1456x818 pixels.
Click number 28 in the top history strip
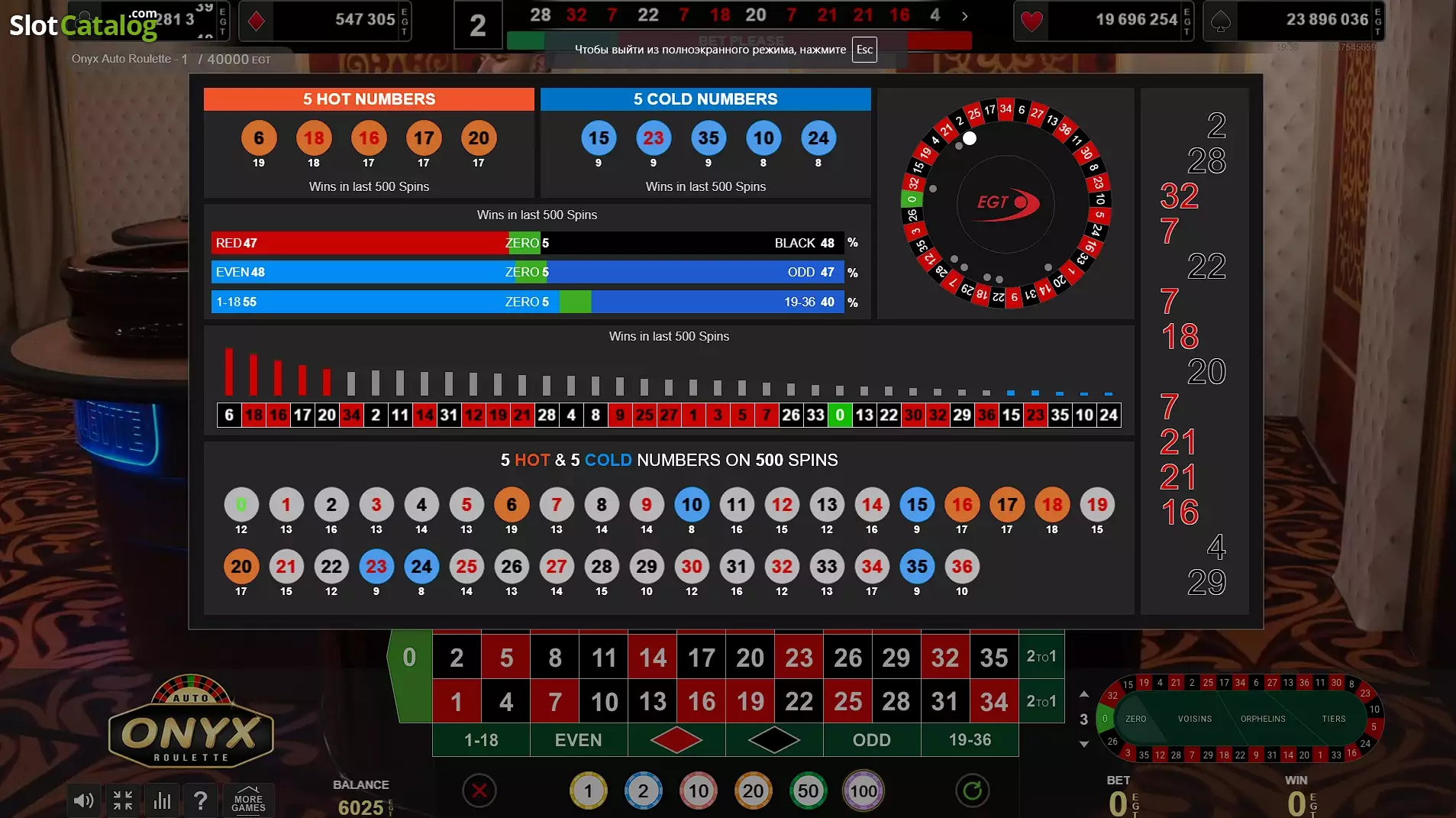tap(541, 15)
